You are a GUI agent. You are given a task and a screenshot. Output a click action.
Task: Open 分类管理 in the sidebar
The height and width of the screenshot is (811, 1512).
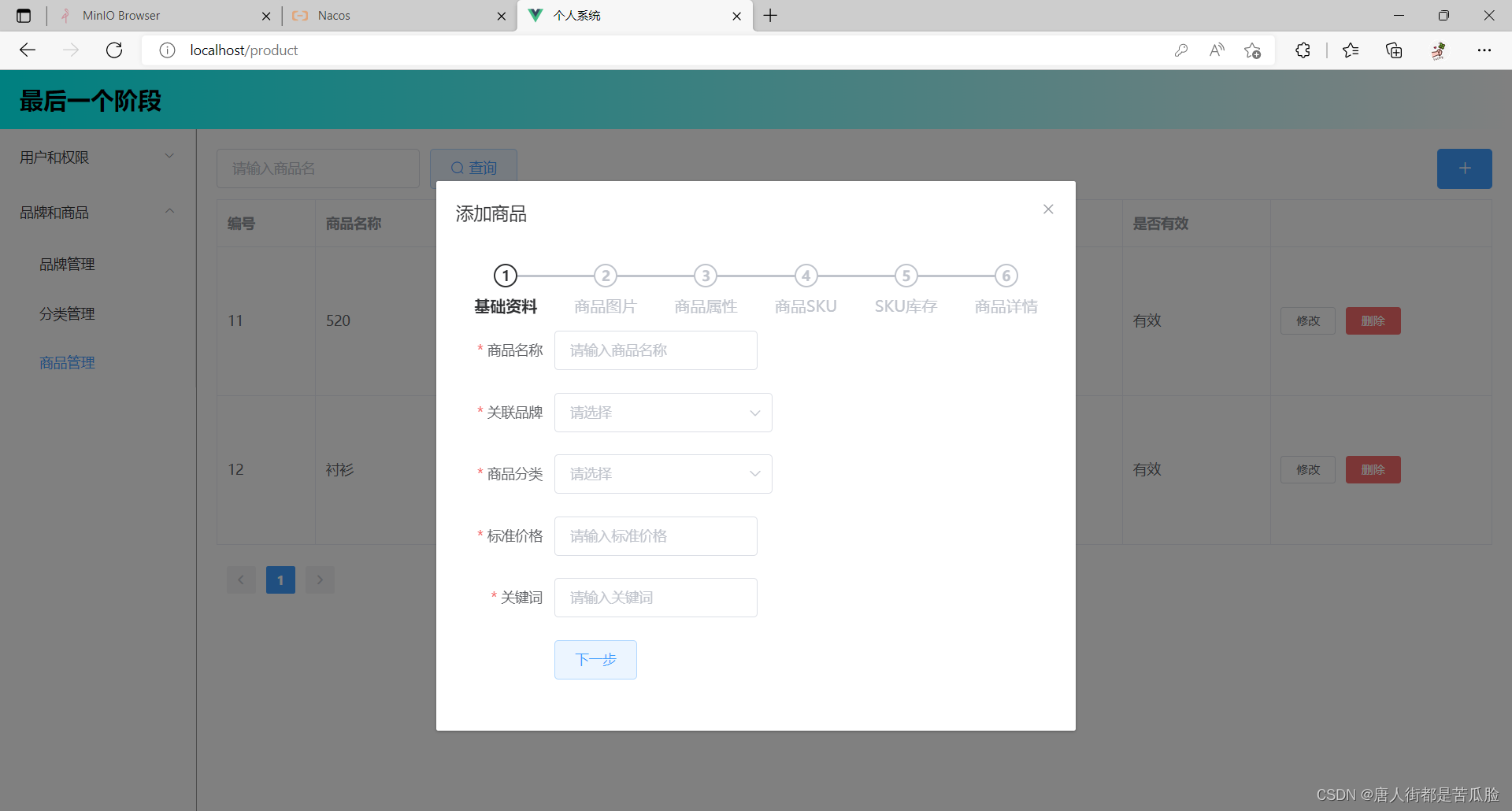67,314
